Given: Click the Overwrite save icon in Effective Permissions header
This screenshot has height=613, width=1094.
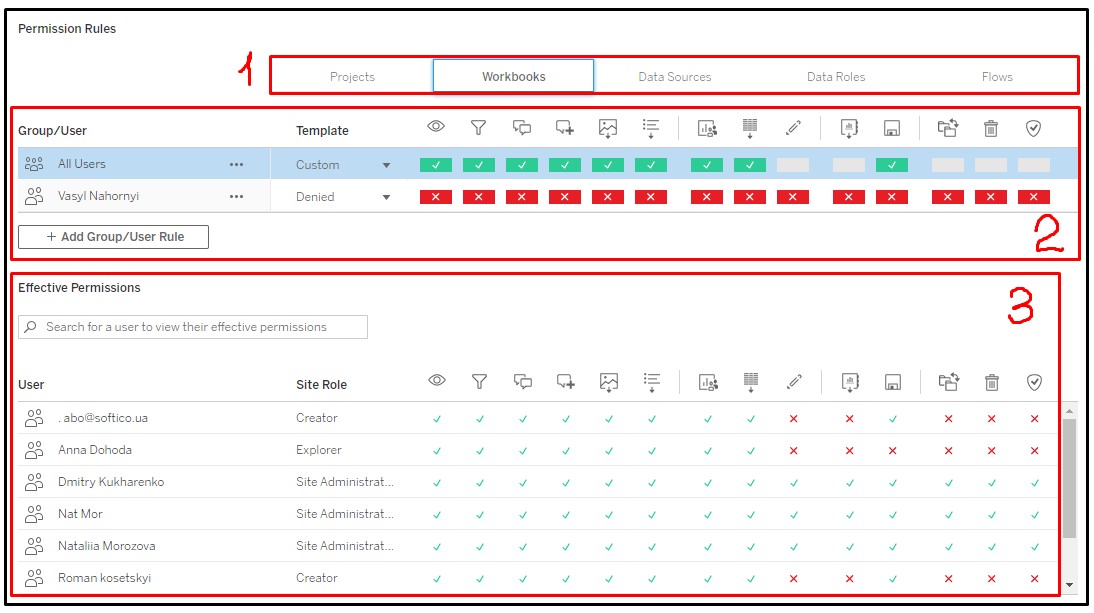Looking at the screenshot, I should 892,382.
